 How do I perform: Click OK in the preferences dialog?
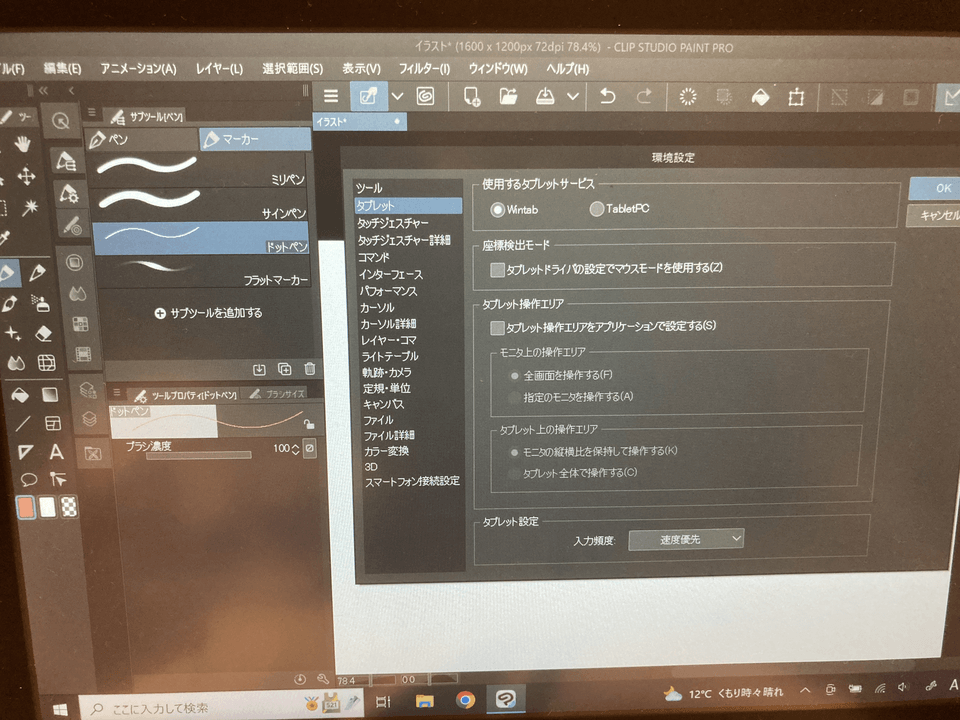pyautogui.click(x=935, y=188)
